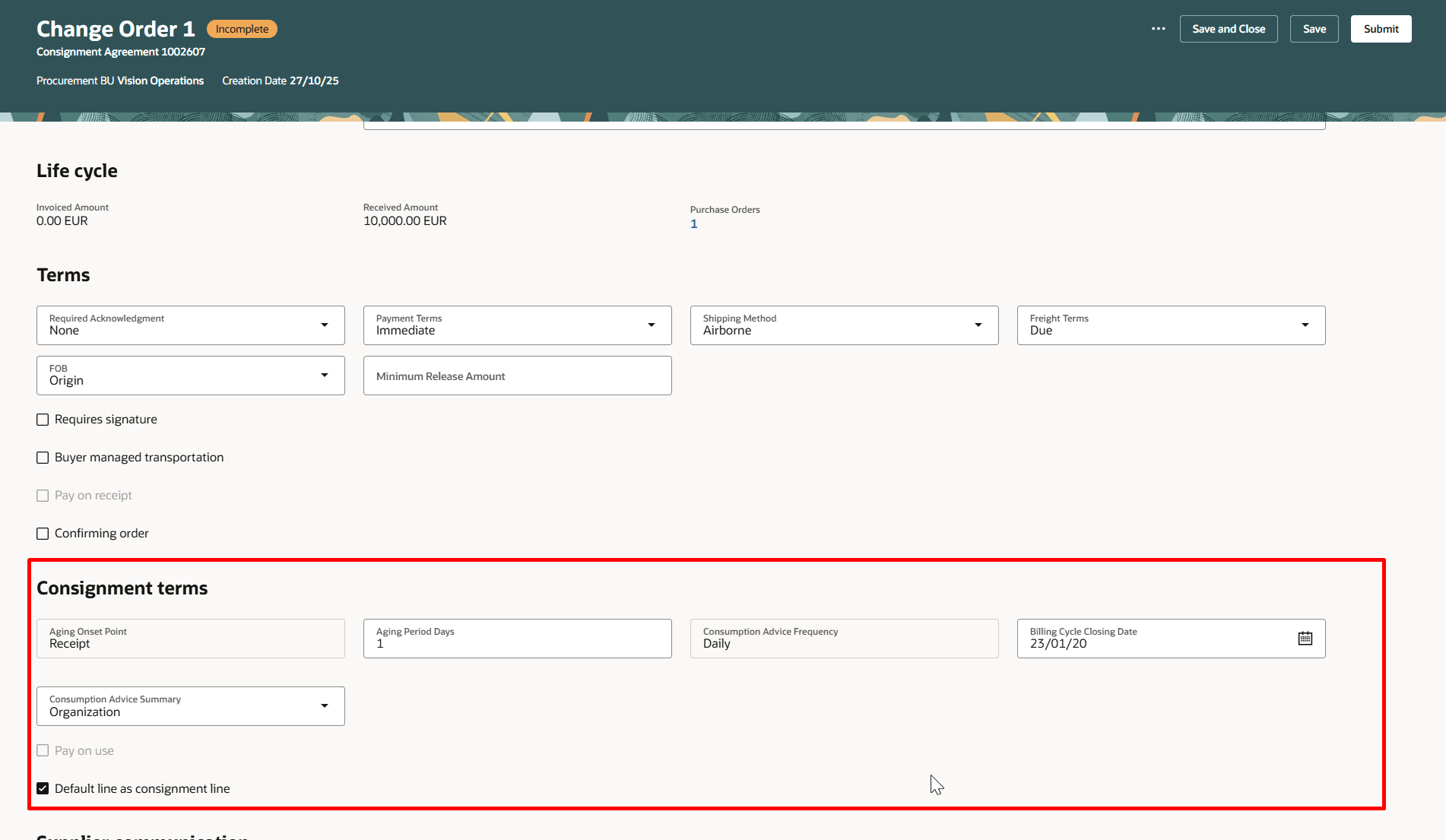Open the Shipping Method dropdown

click(978, 325)
